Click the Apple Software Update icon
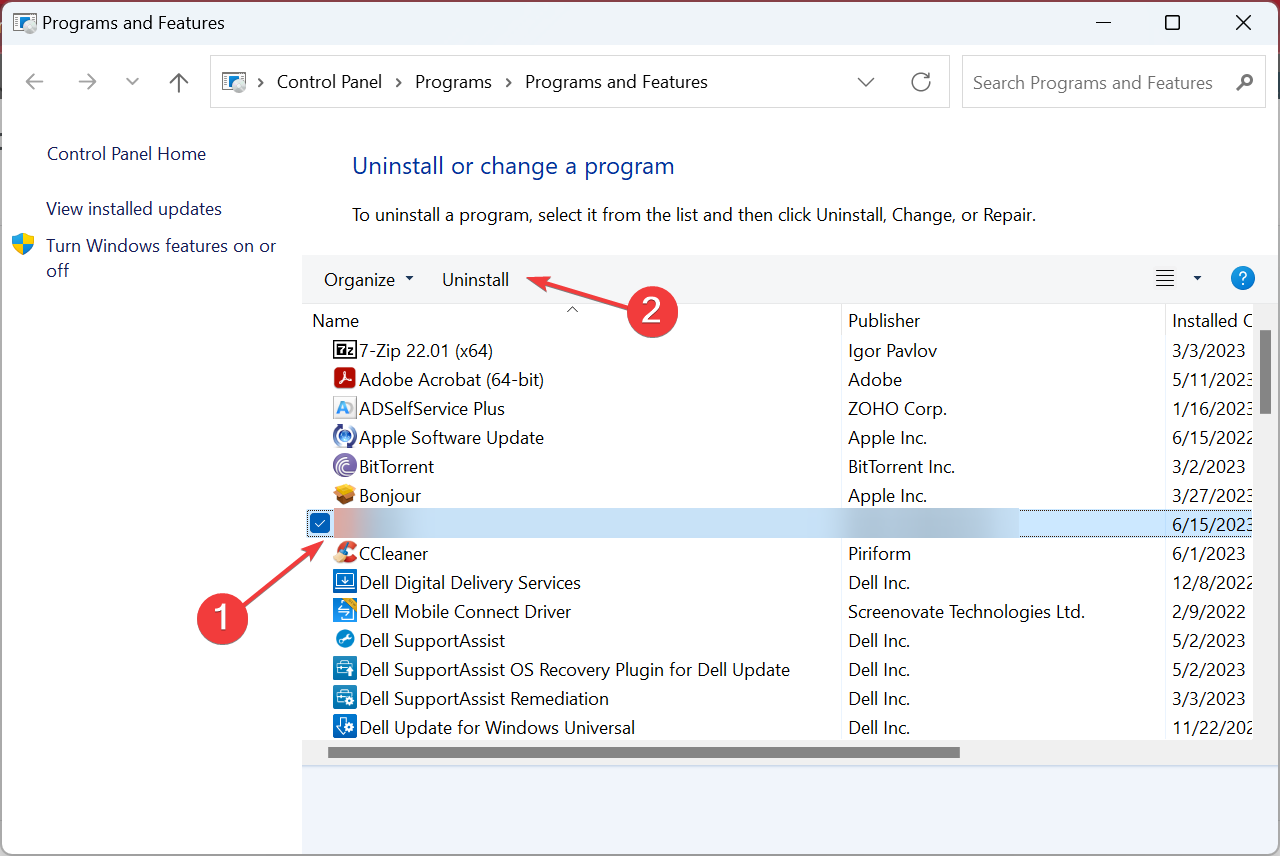Image resolution: width=1280 pixels, height=856 pixels. pos(344,437)
